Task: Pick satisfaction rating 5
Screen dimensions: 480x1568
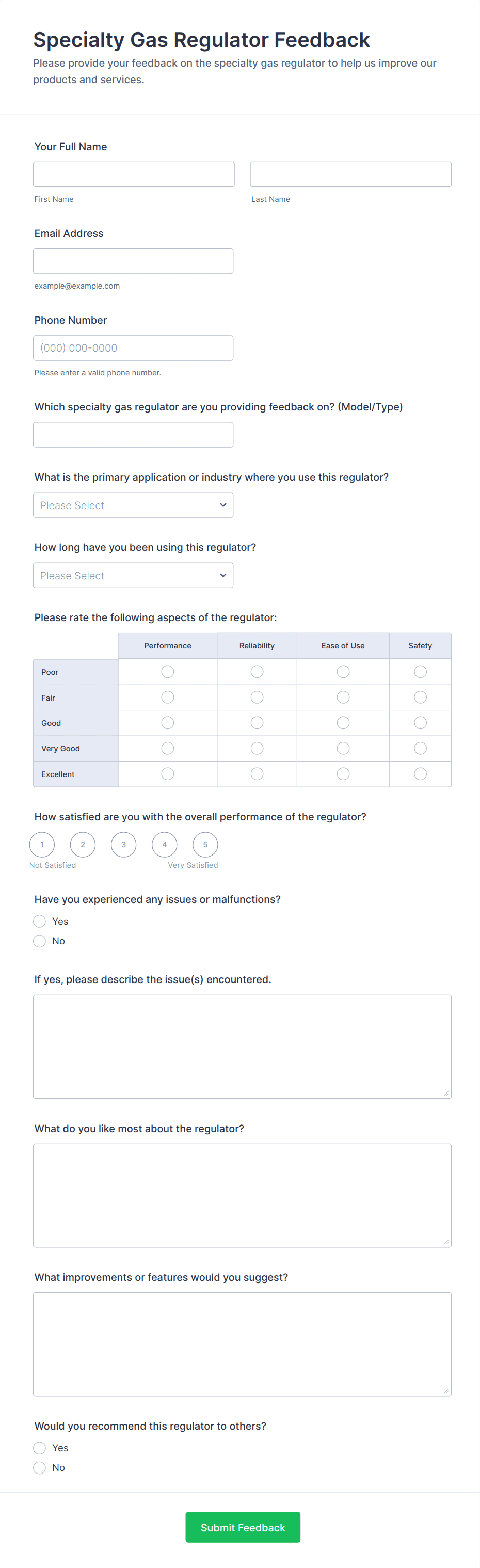Action: (205, 844)
